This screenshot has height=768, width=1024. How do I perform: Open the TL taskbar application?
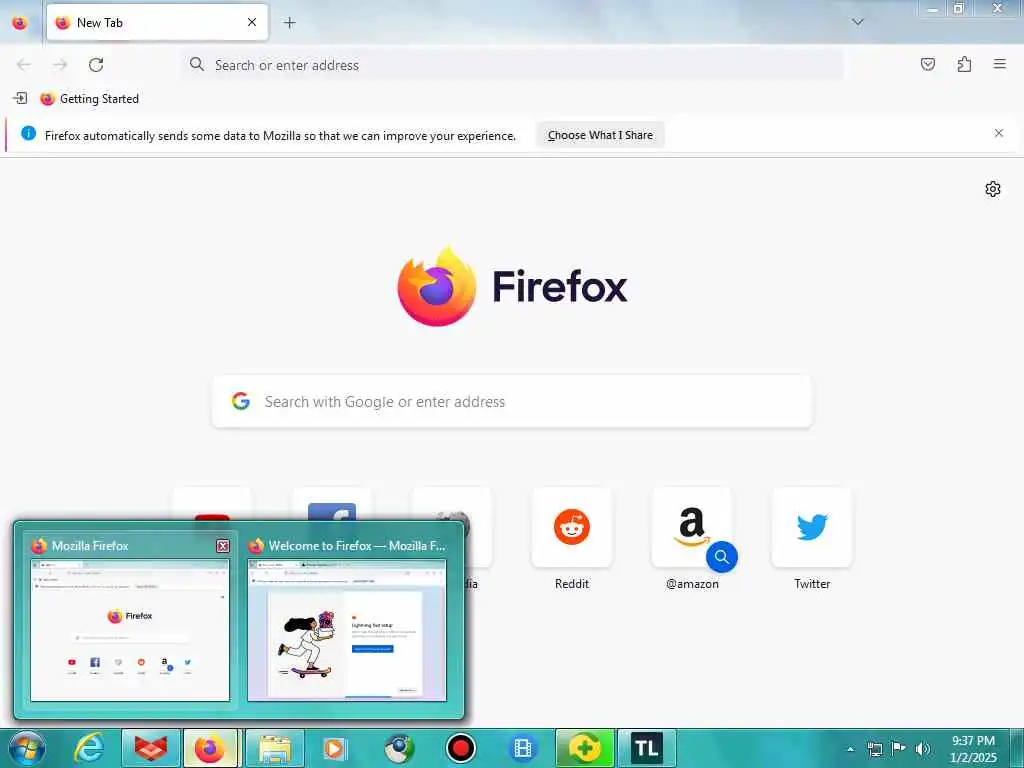coord(647,748)
